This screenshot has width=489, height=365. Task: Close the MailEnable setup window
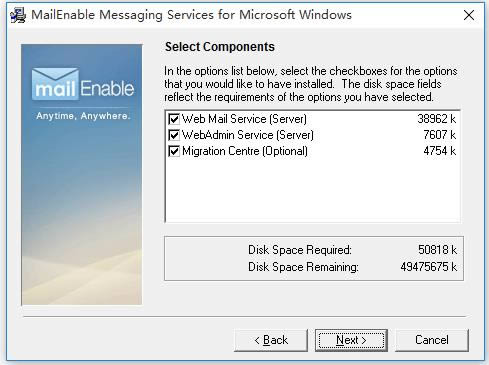469,15
